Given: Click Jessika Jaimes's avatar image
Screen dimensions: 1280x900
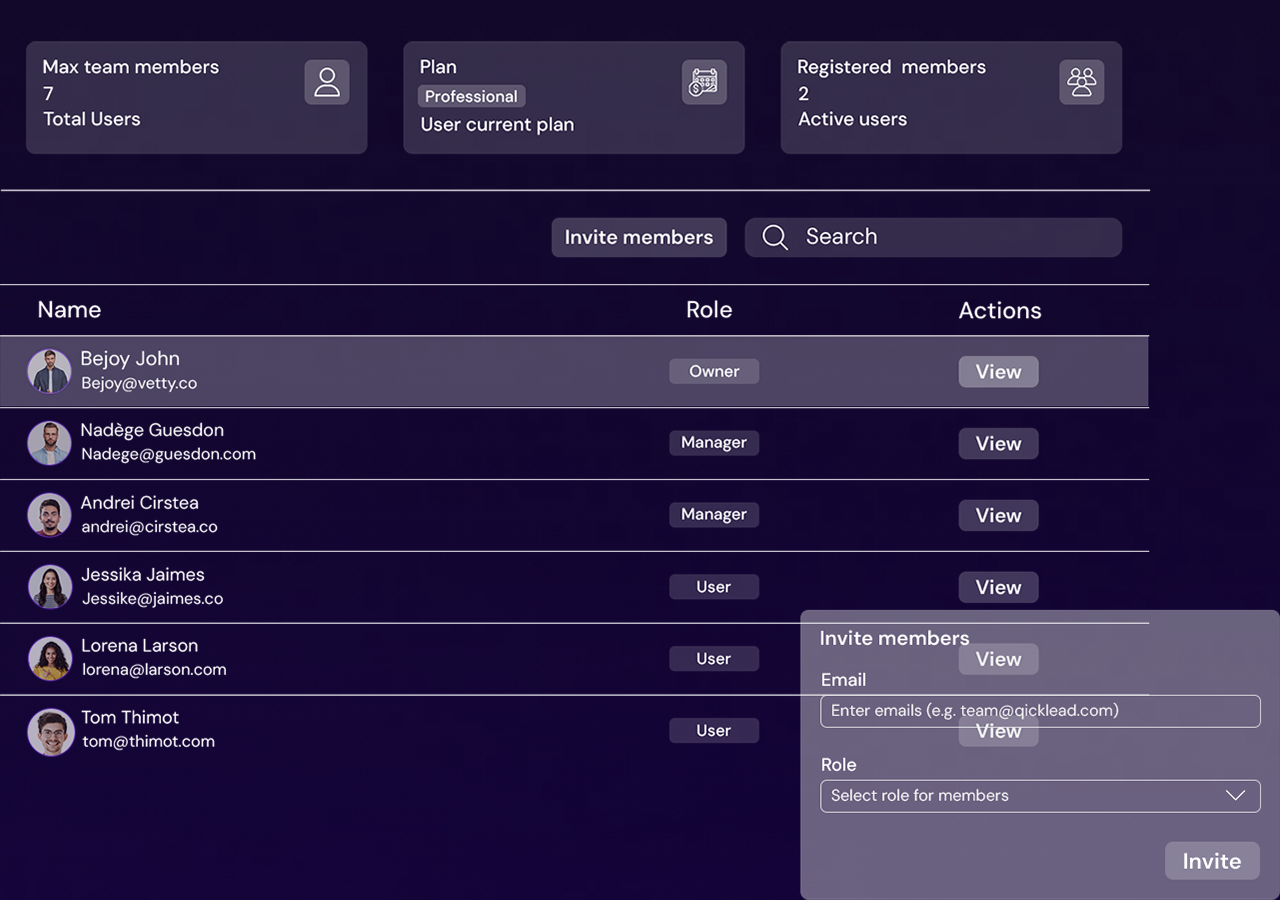Looking at the screenshot, I should click(49, 587).
